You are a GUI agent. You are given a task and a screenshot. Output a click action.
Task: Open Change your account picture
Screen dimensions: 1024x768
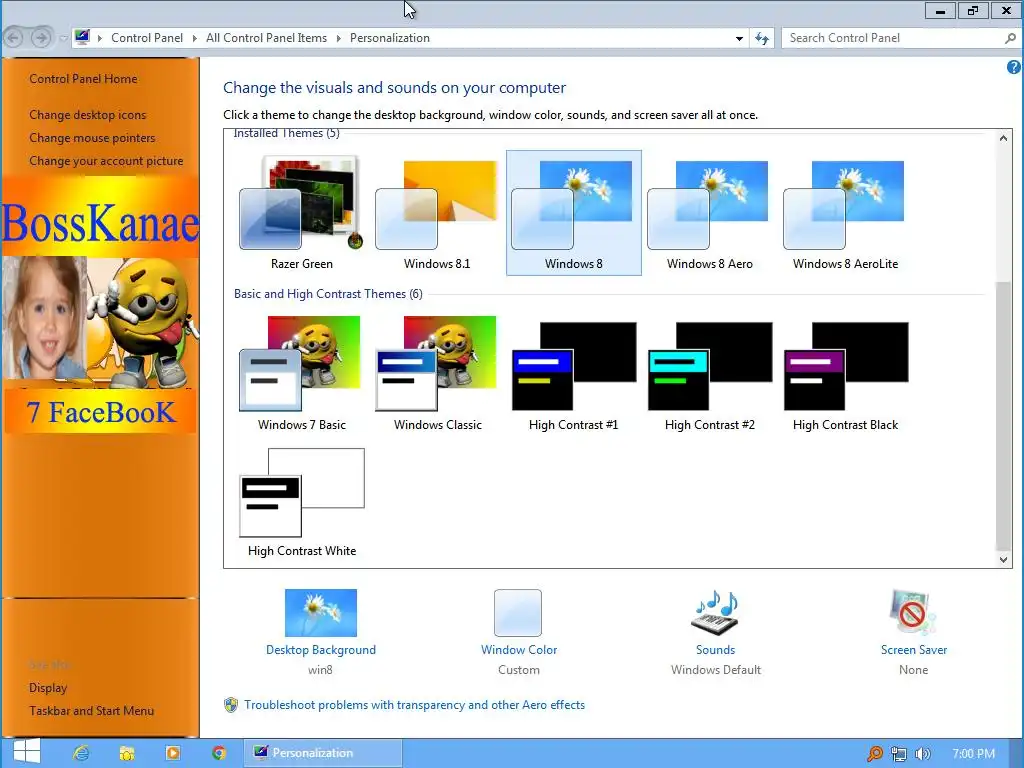[106, 161]
